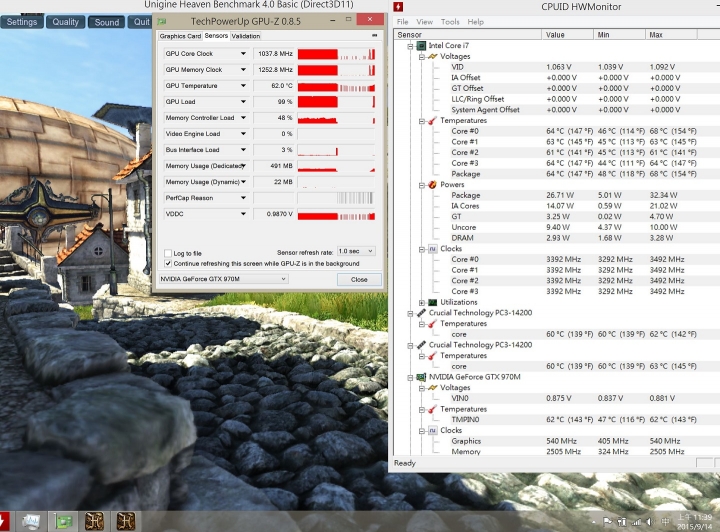Viewport: 720px width, 532px height.
Task: Click the first Heaven benchmark taskbar icon
Action: point(95,521)
